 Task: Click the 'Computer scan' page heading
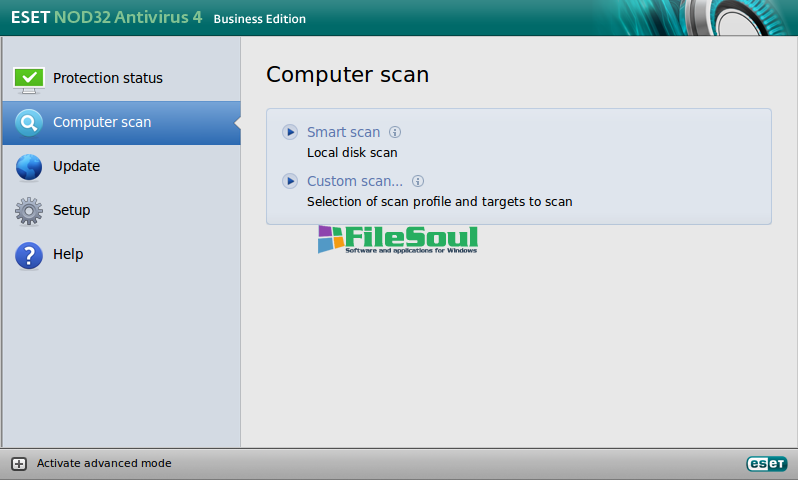348,75
